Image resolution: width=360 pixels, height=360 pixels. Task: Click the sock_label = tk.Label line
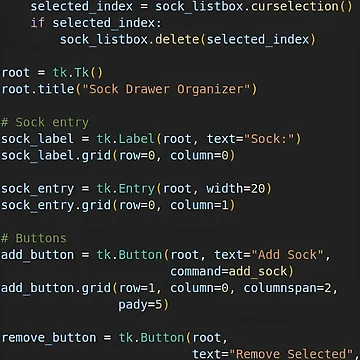click(151, 139)
